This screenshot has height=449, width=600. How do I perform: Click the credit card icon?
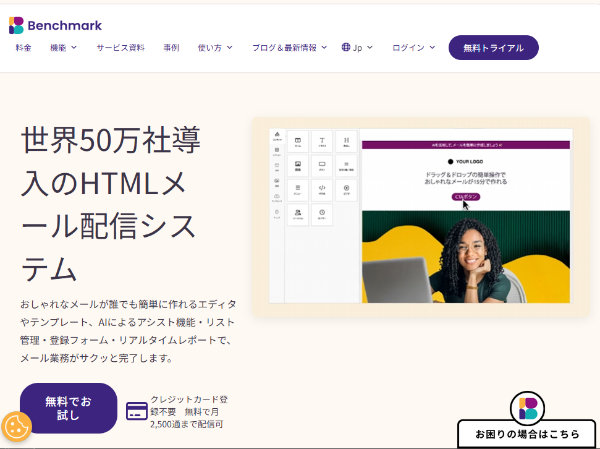[137, 411]
